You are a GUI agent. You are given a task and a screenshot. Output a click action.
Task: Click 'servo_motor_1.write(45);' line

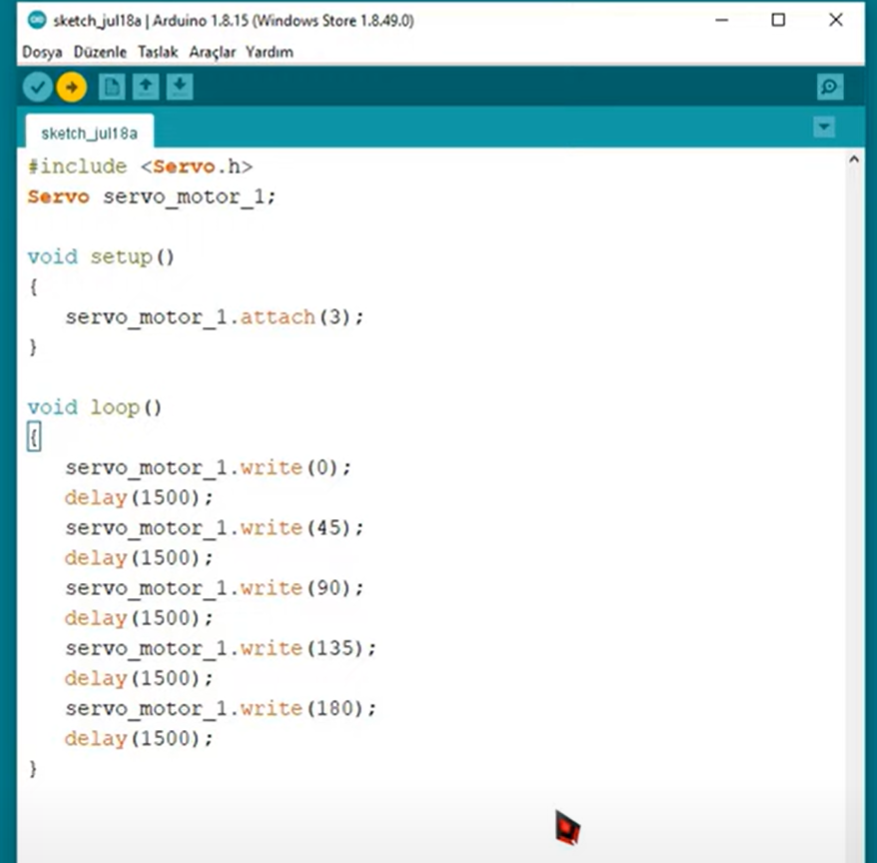click(215, 528)
